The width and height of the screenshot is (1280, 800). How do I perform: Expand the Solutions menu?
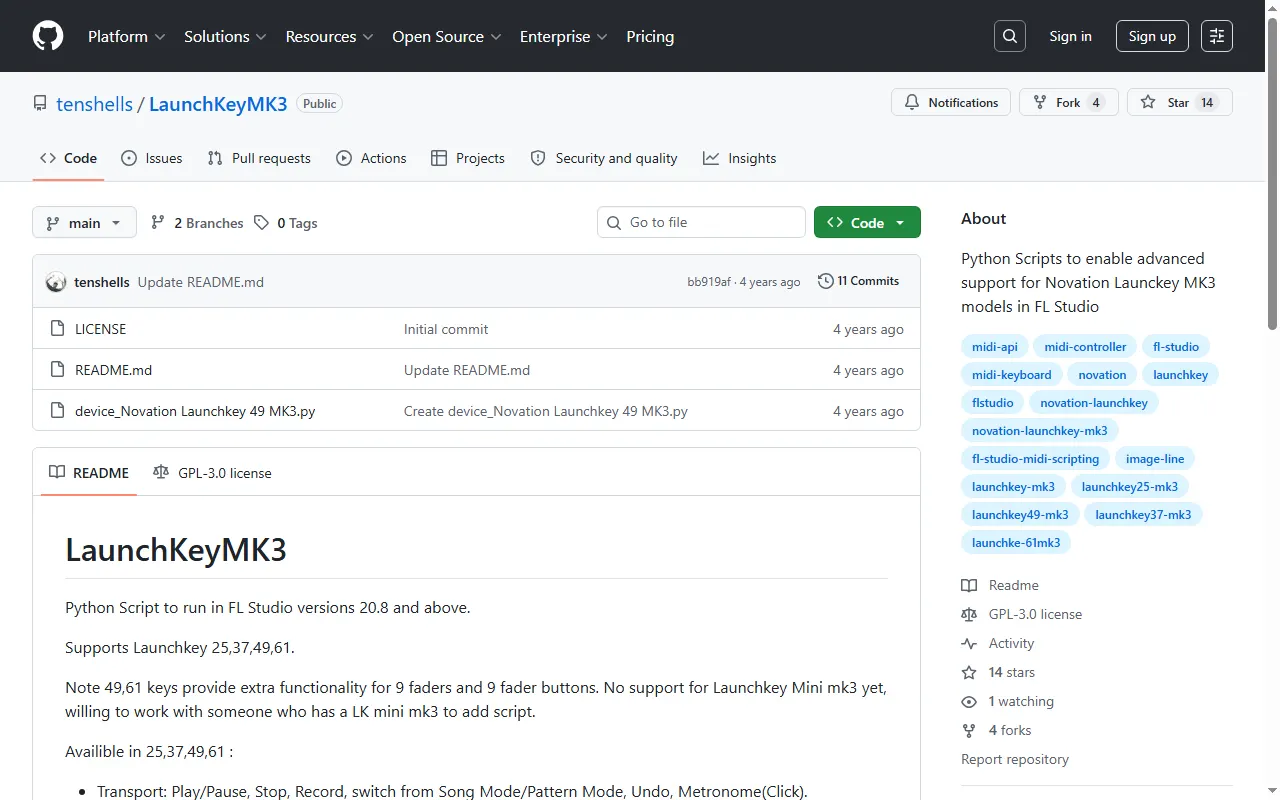coord(225,36)
